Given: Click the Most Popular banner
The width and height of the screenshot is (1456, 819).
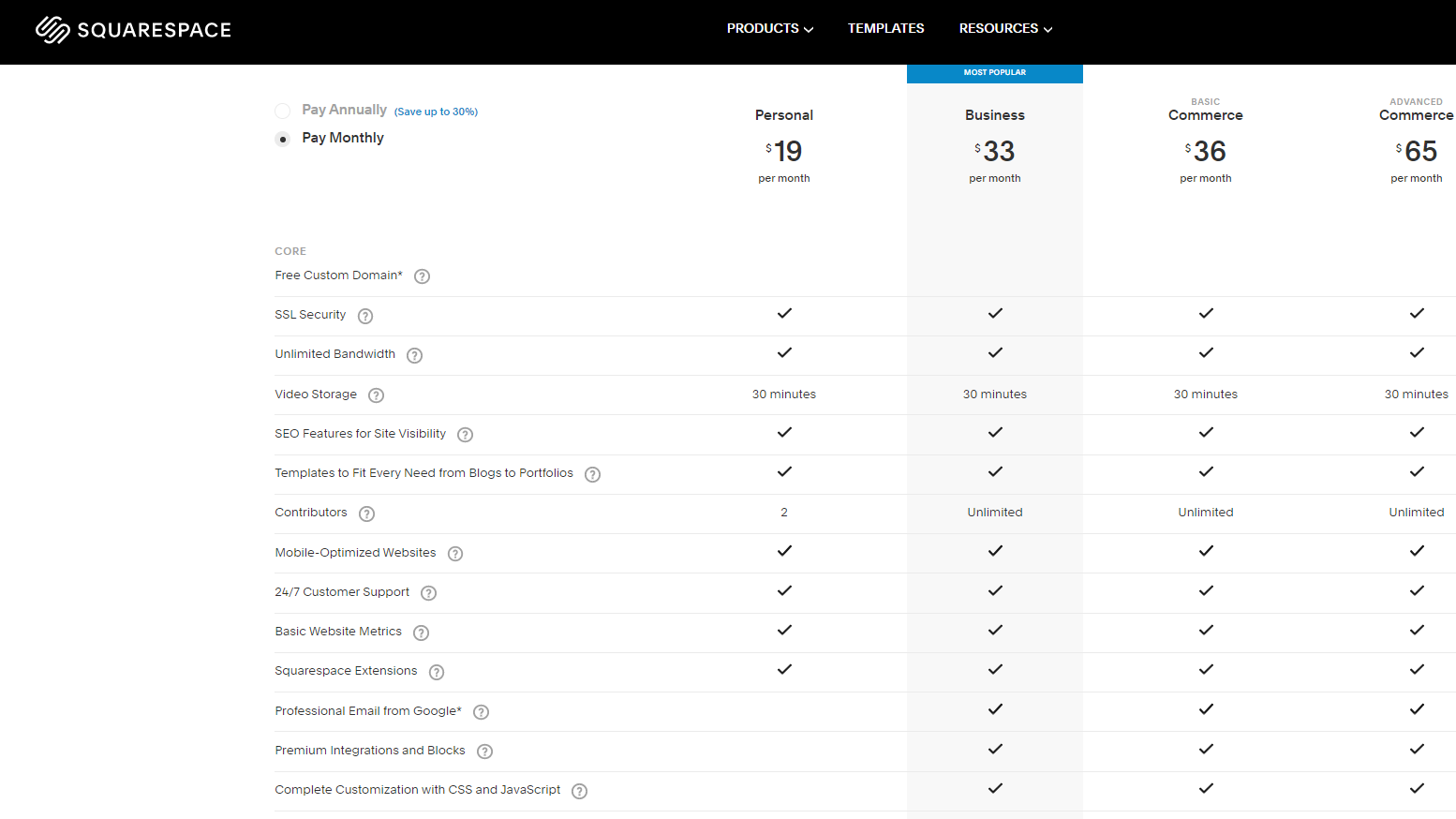Looking at the screenshot, I should pos(995,73).
